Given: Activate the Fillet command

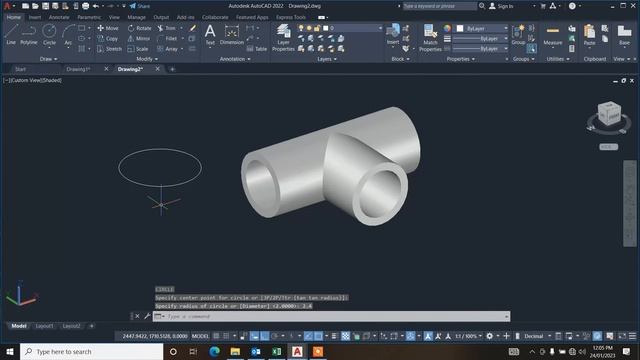Looking at the screenshot, I should [x=167, y=38].
